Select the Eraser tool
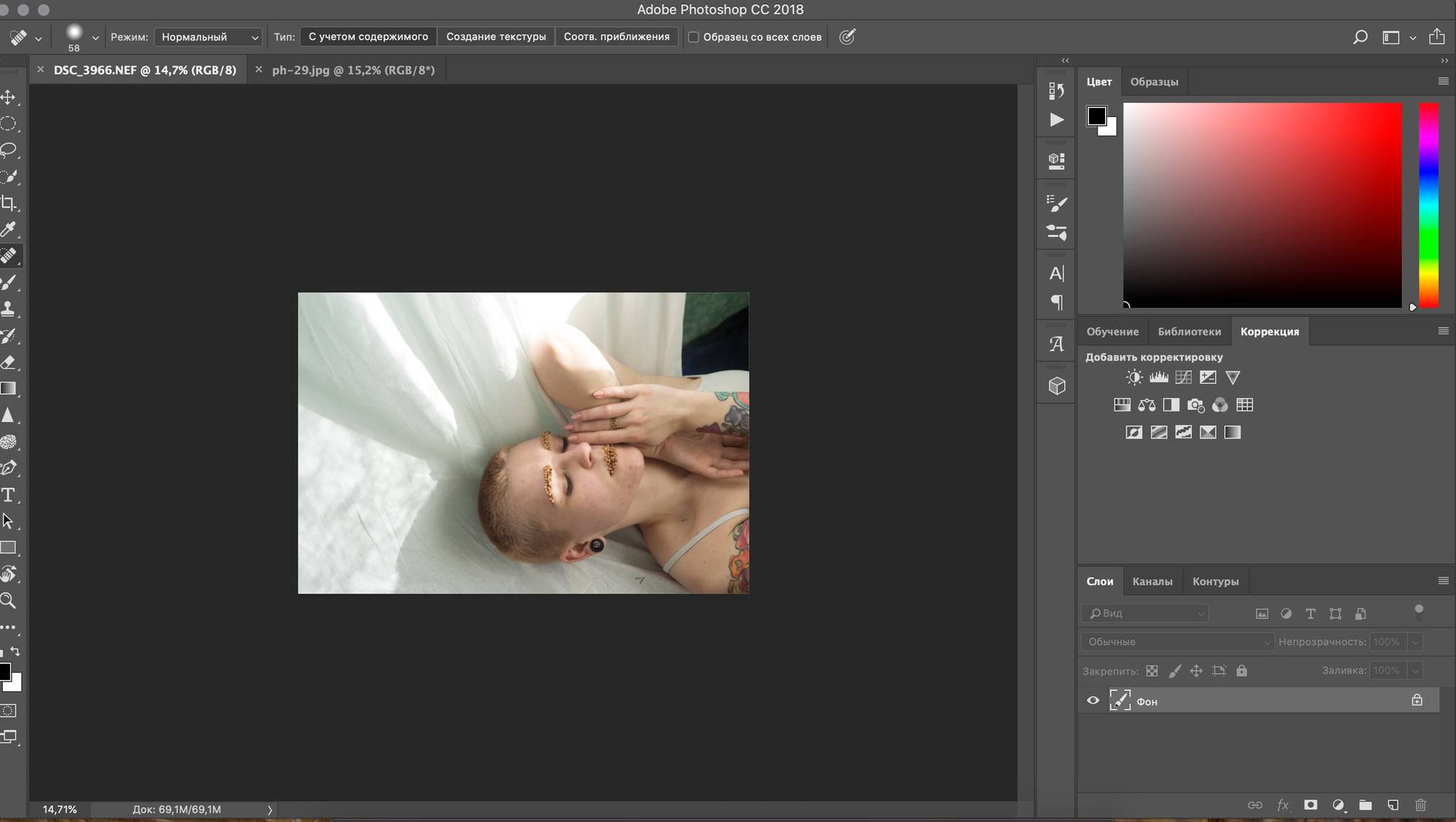The height and width of the screenshot is (822, 1456). (x=9, y=362)
